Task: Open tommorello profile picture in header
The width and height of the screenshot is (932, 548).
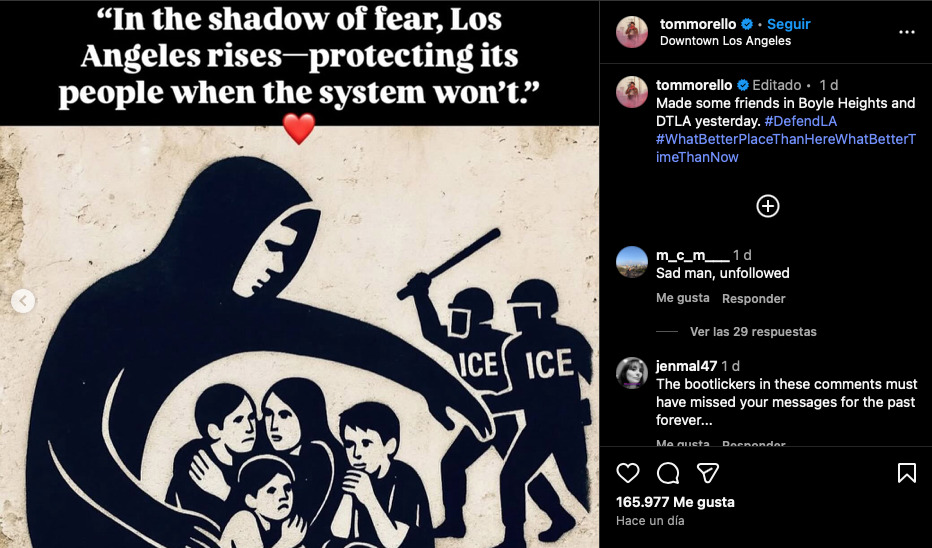Action: (x=632, y=32)
